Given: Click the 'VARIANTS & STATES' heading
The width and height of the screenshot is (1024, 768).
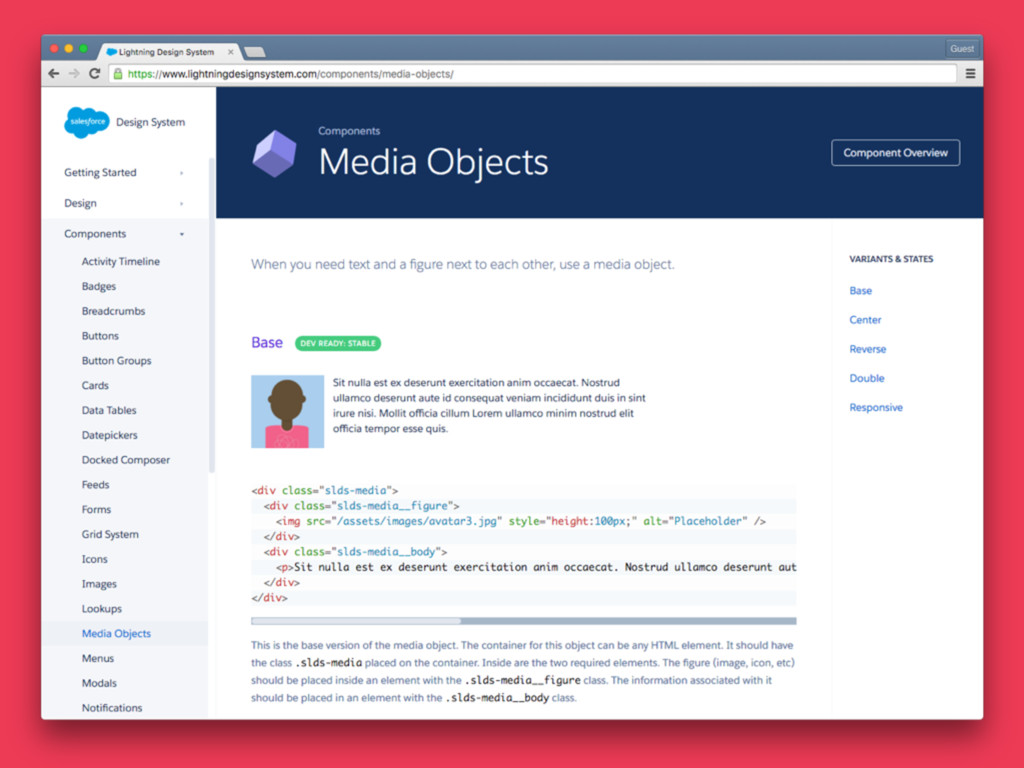Looking at the screenshot, I should (891, 259).
